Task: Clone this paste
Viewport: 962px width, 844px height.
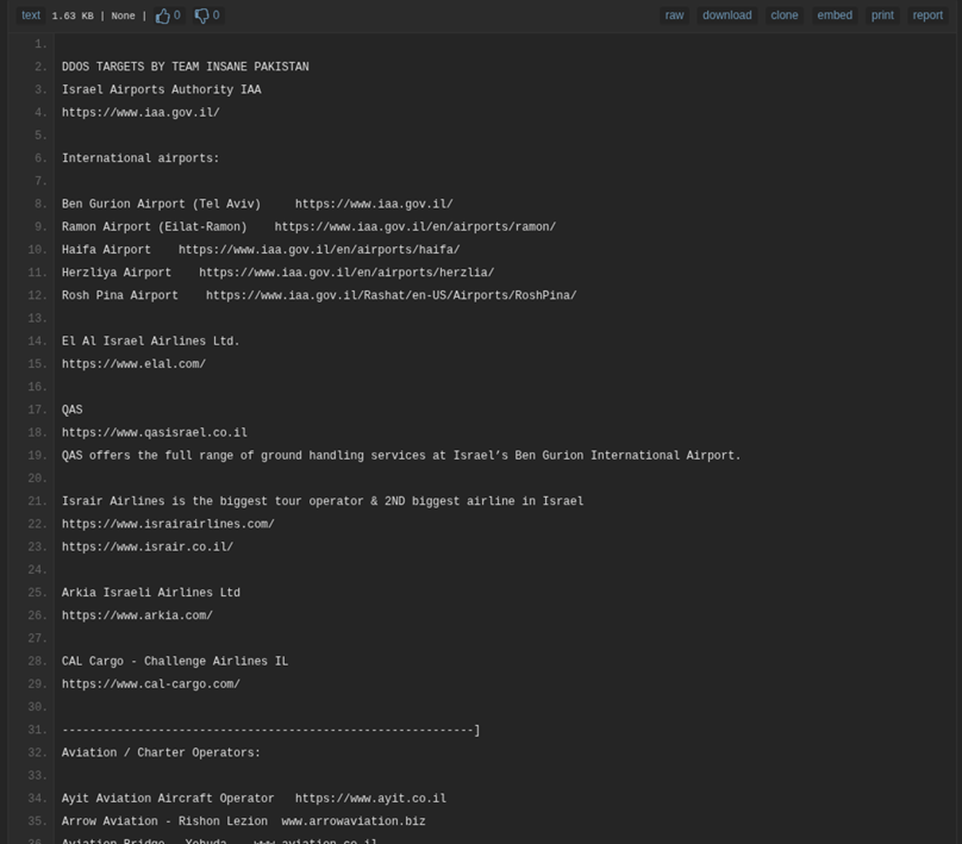Action: point(784,15)
